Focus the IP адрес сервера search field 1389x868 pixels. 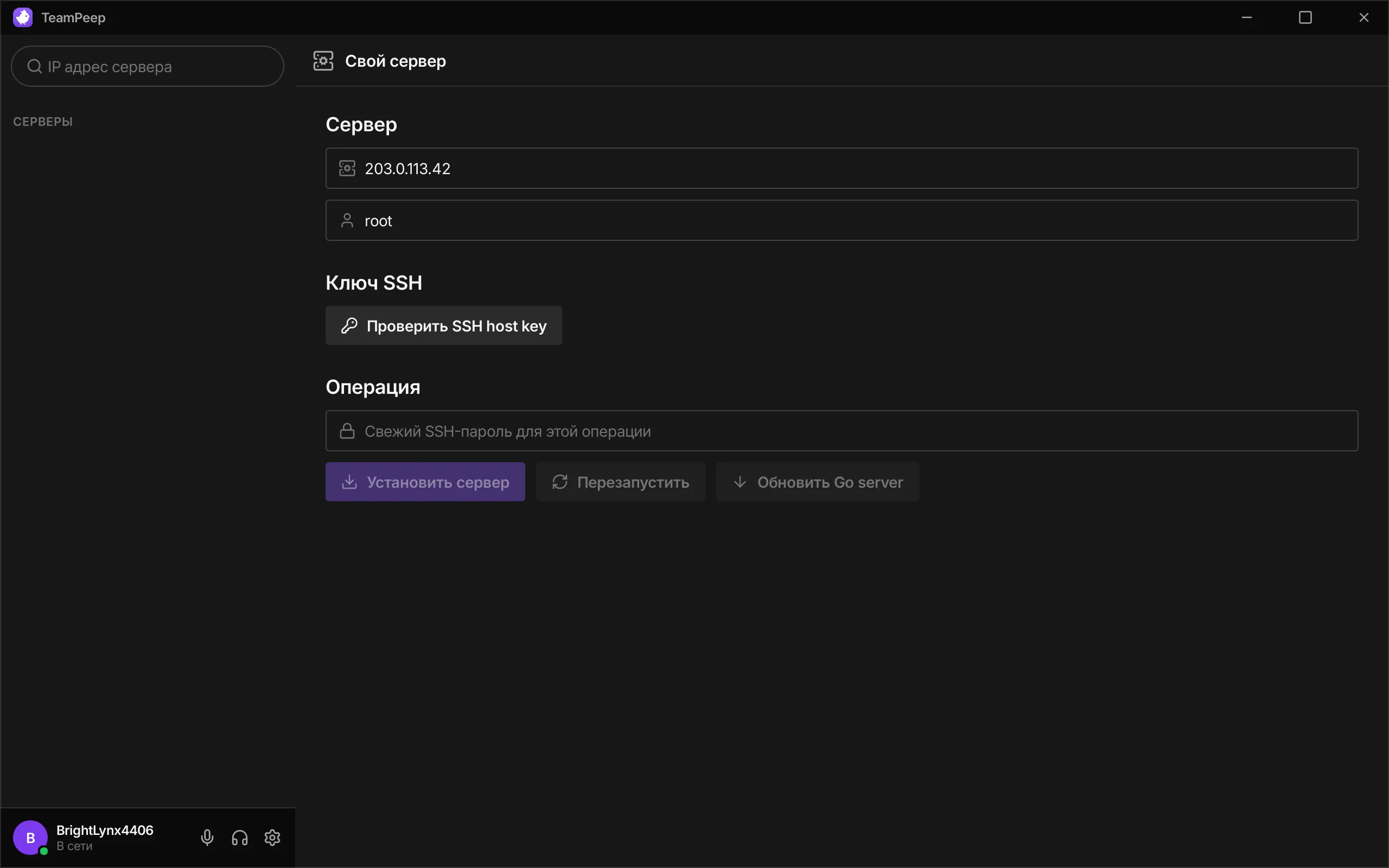point(148,66)
